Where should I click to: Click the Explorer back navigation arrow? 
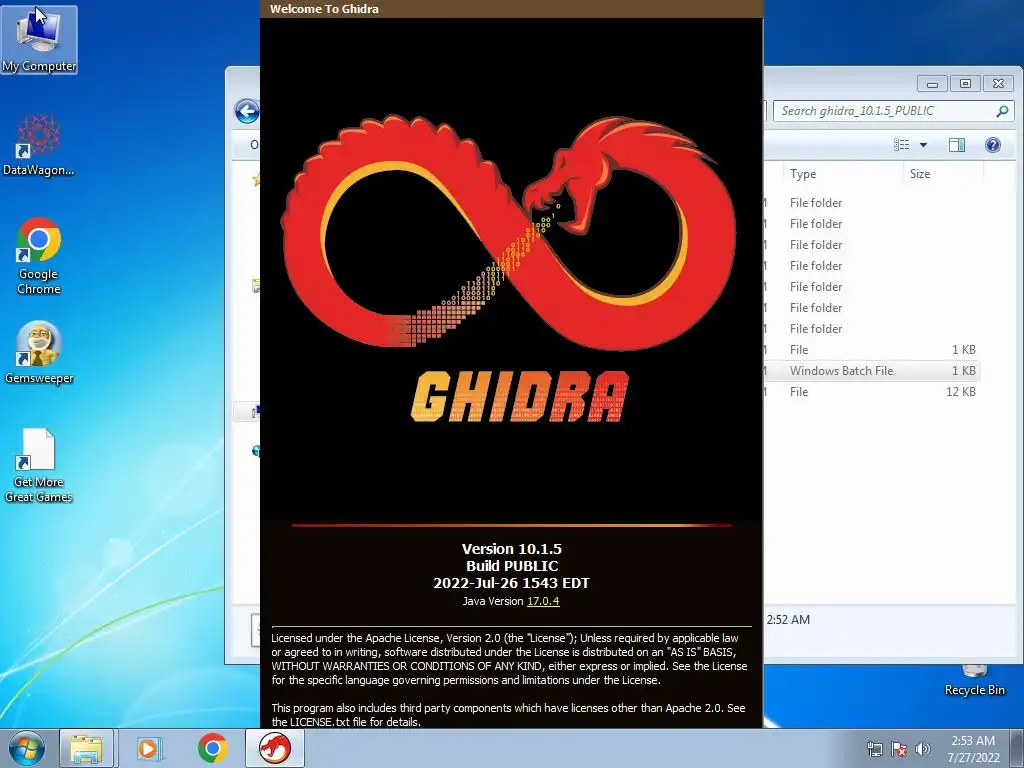tap(247, 111)
